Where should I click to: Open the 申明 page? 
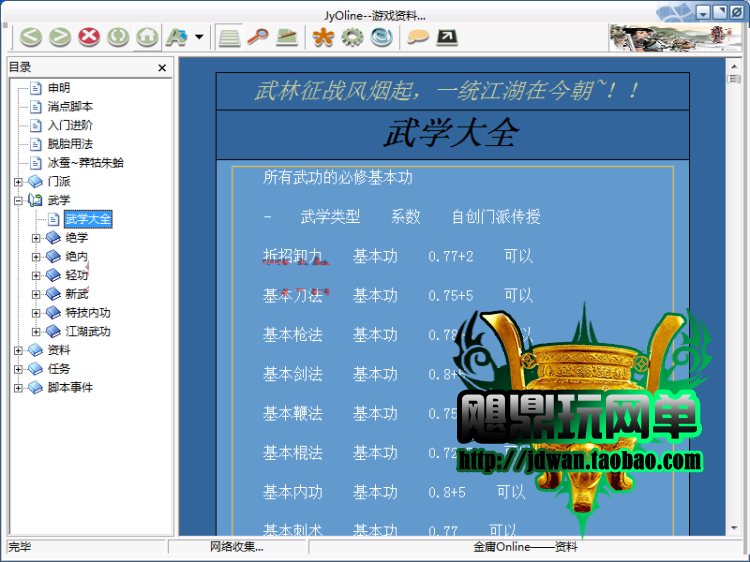(x=59, y=88)
